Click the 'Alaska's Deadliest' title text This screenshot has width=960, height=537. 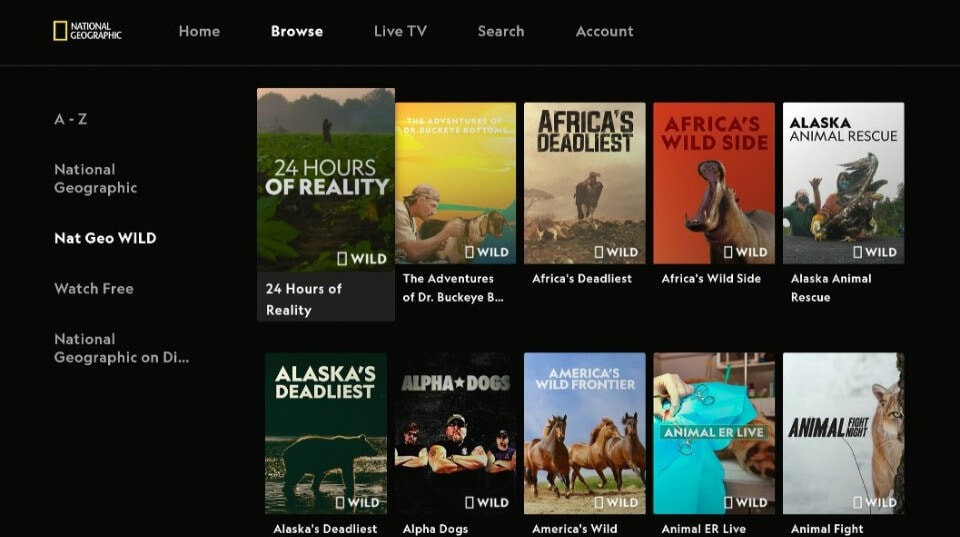(325, 529)
